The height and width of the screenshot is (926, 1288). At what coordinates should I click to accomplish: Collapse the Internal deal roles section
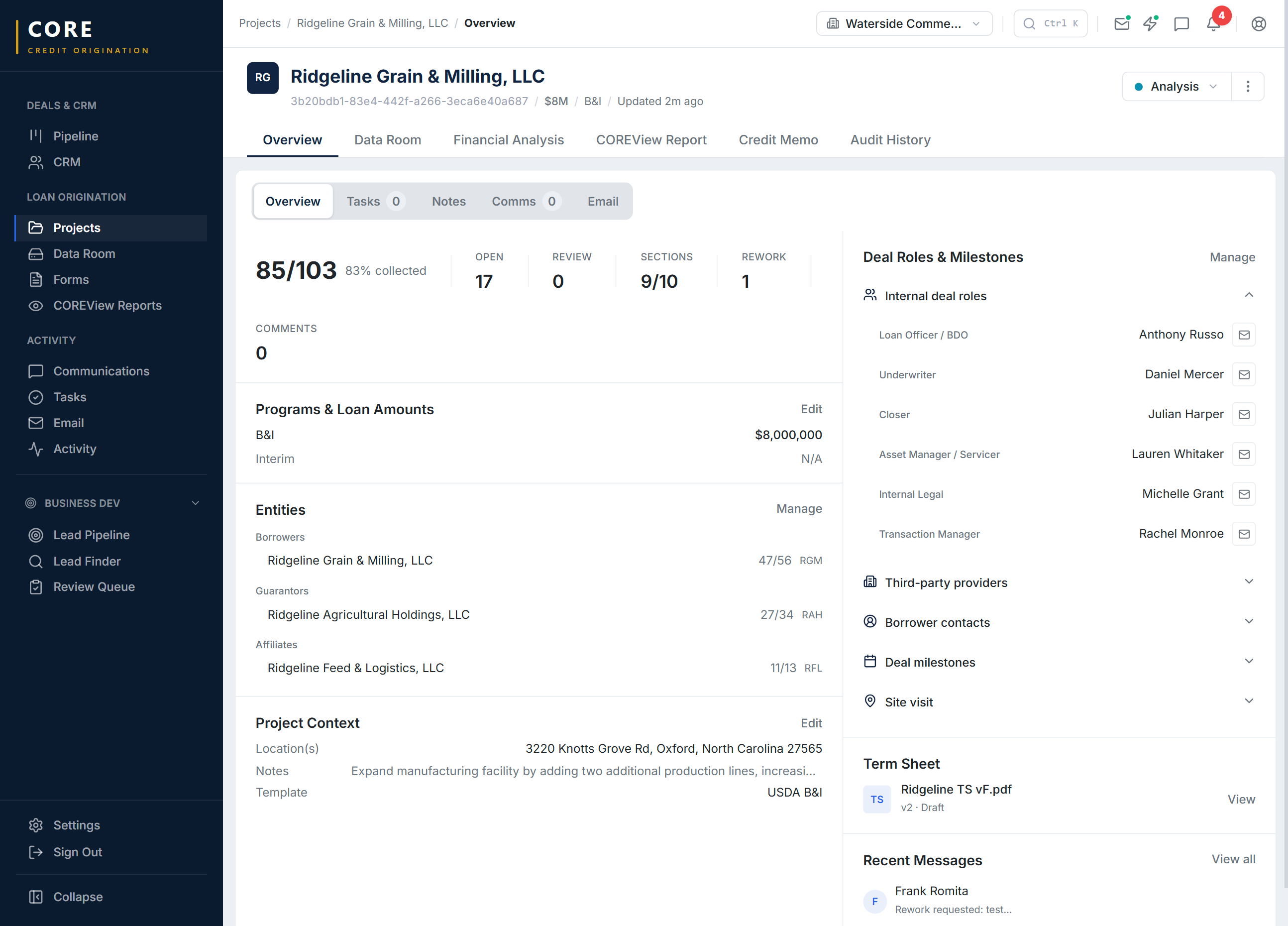click(x=1248, y=295)
